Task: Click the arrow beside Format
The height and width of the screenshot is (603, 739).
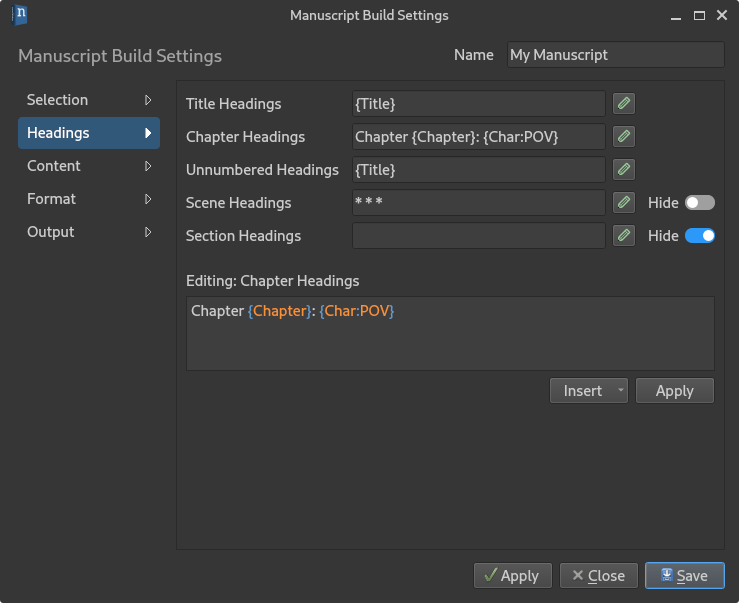Action: pos(148,199)
